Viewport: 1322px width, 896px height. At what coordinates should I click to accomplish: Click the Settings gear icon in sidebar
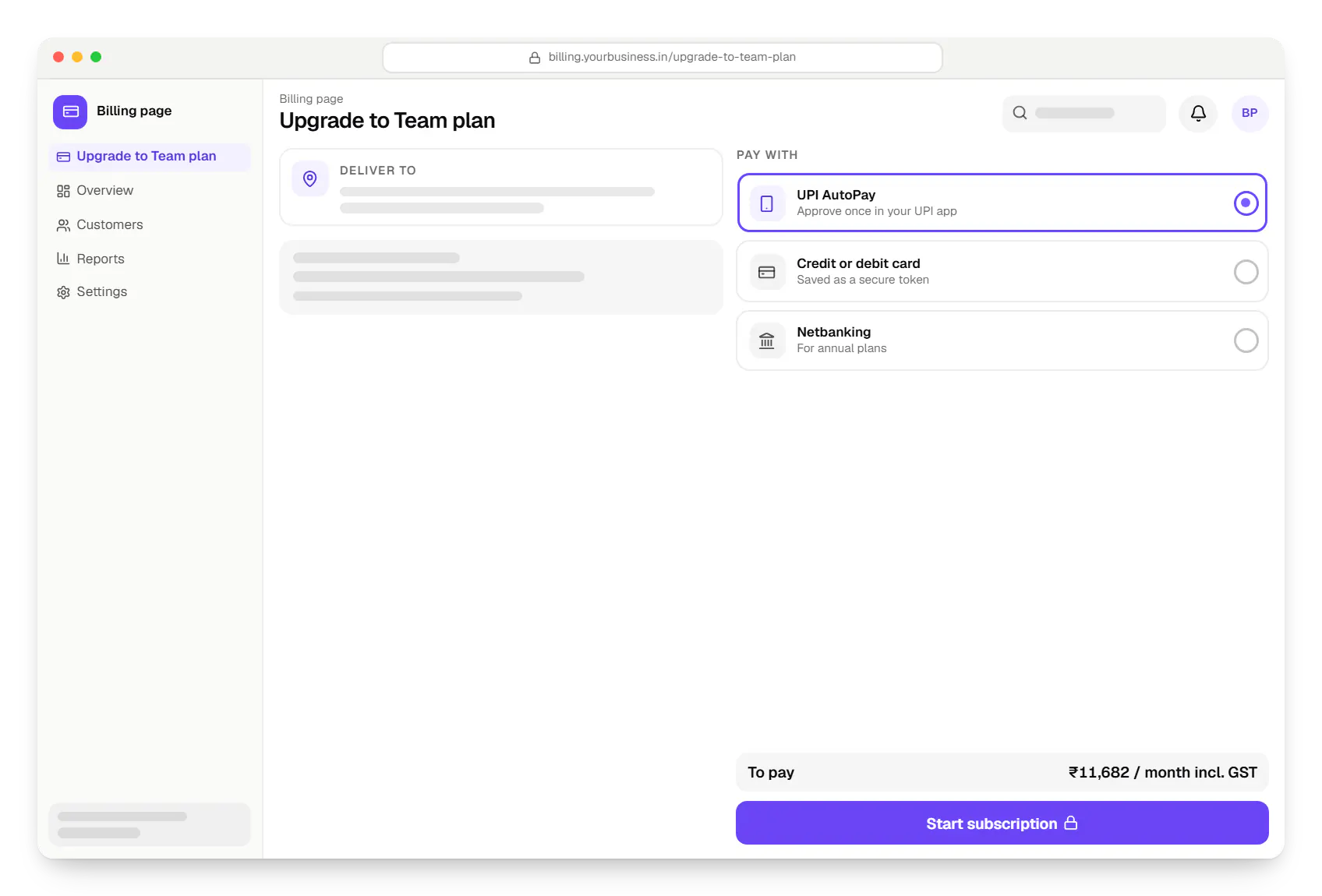click(x=63, y=292)
